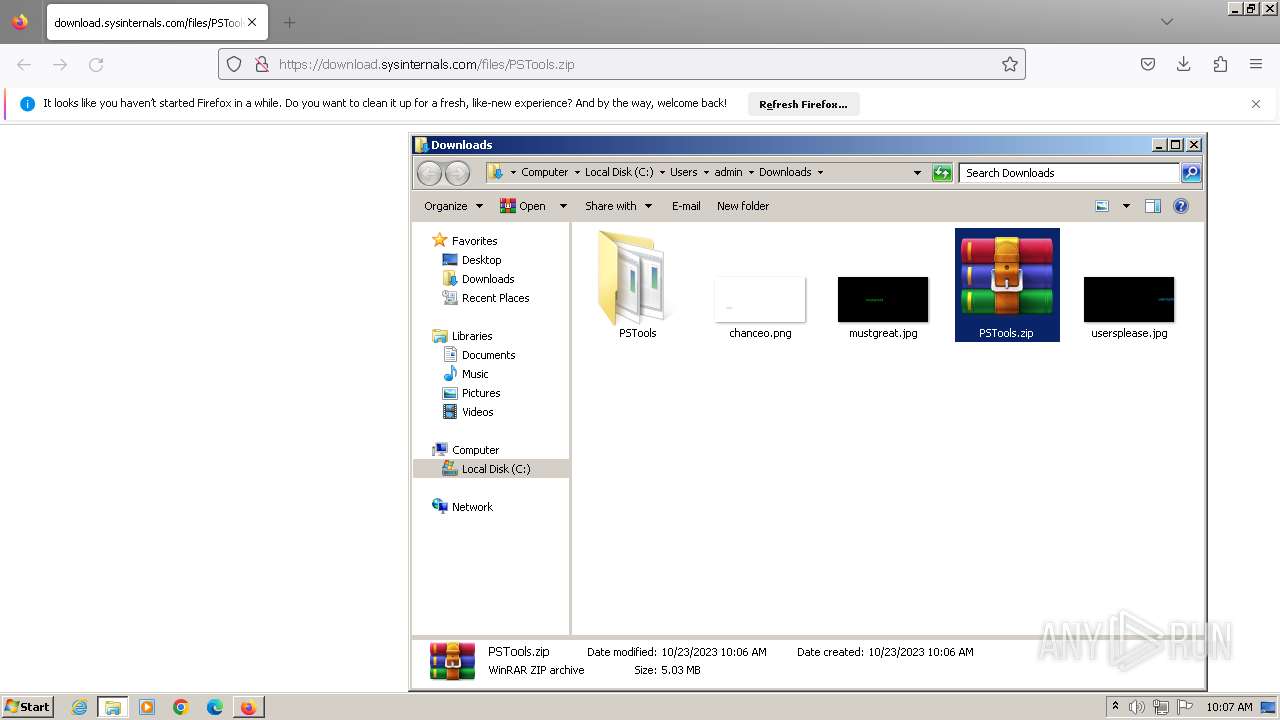1280x720 pixels.
Task: Open the Share with menu
Action: tap(618, 206)
